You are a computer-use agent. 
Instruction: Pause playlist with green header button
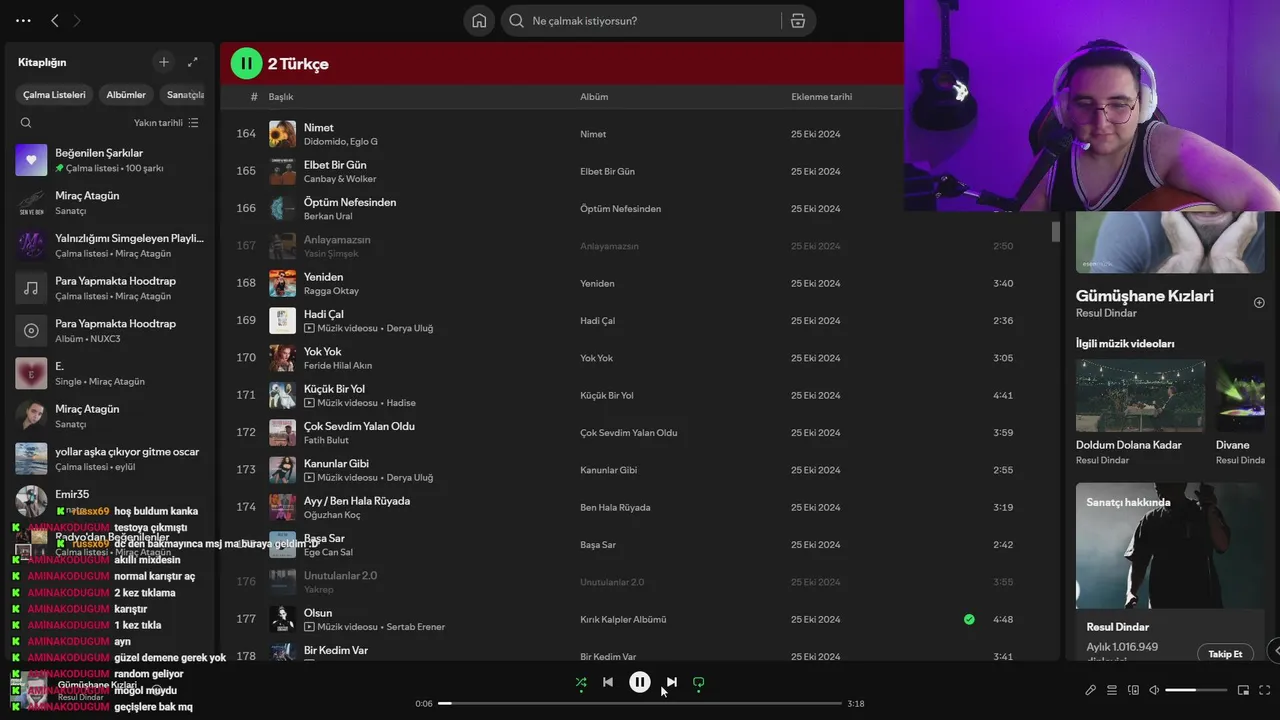click(246, 63)
